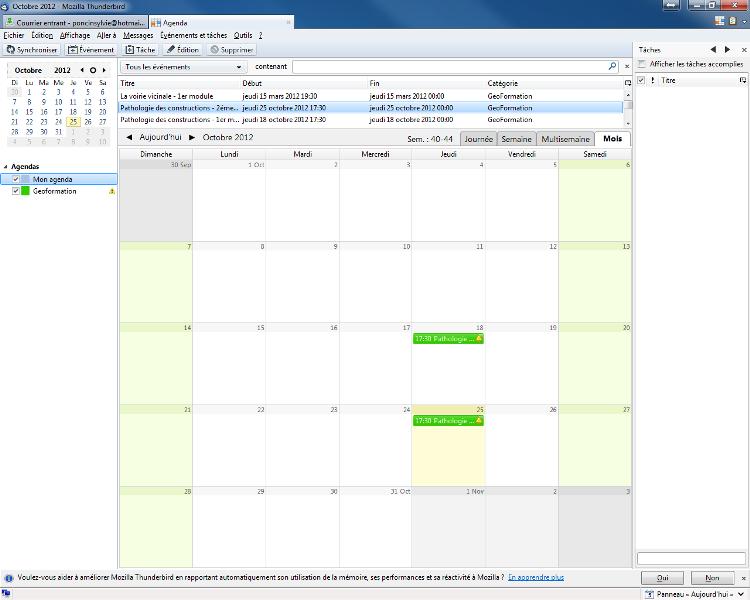Open the event list column picker icon
The width and height of the screenshot is (750, 600).
(x=628, y=83)
